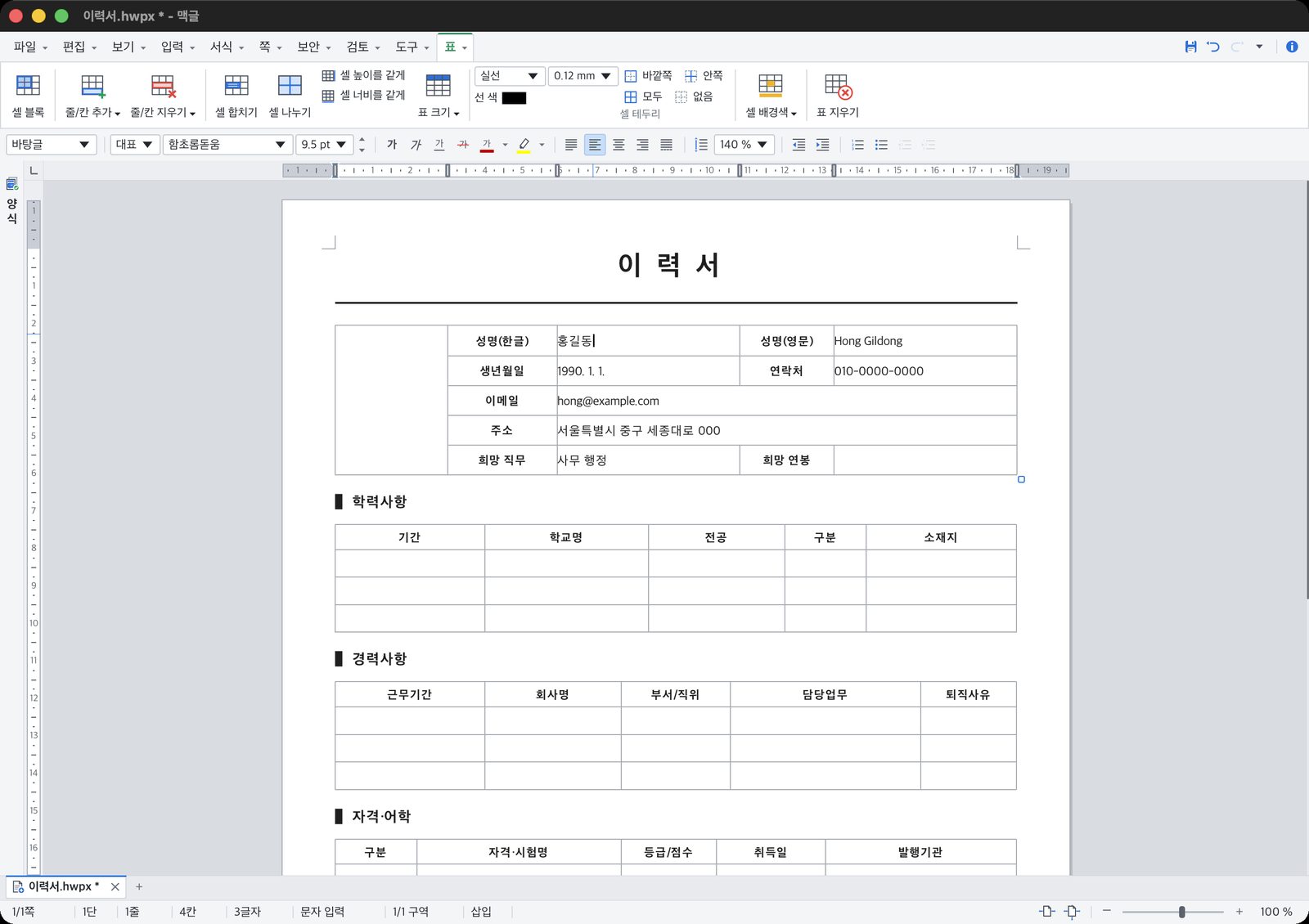
Task: Apply 안쪽 inner cell border
Action: click(704, 76)
